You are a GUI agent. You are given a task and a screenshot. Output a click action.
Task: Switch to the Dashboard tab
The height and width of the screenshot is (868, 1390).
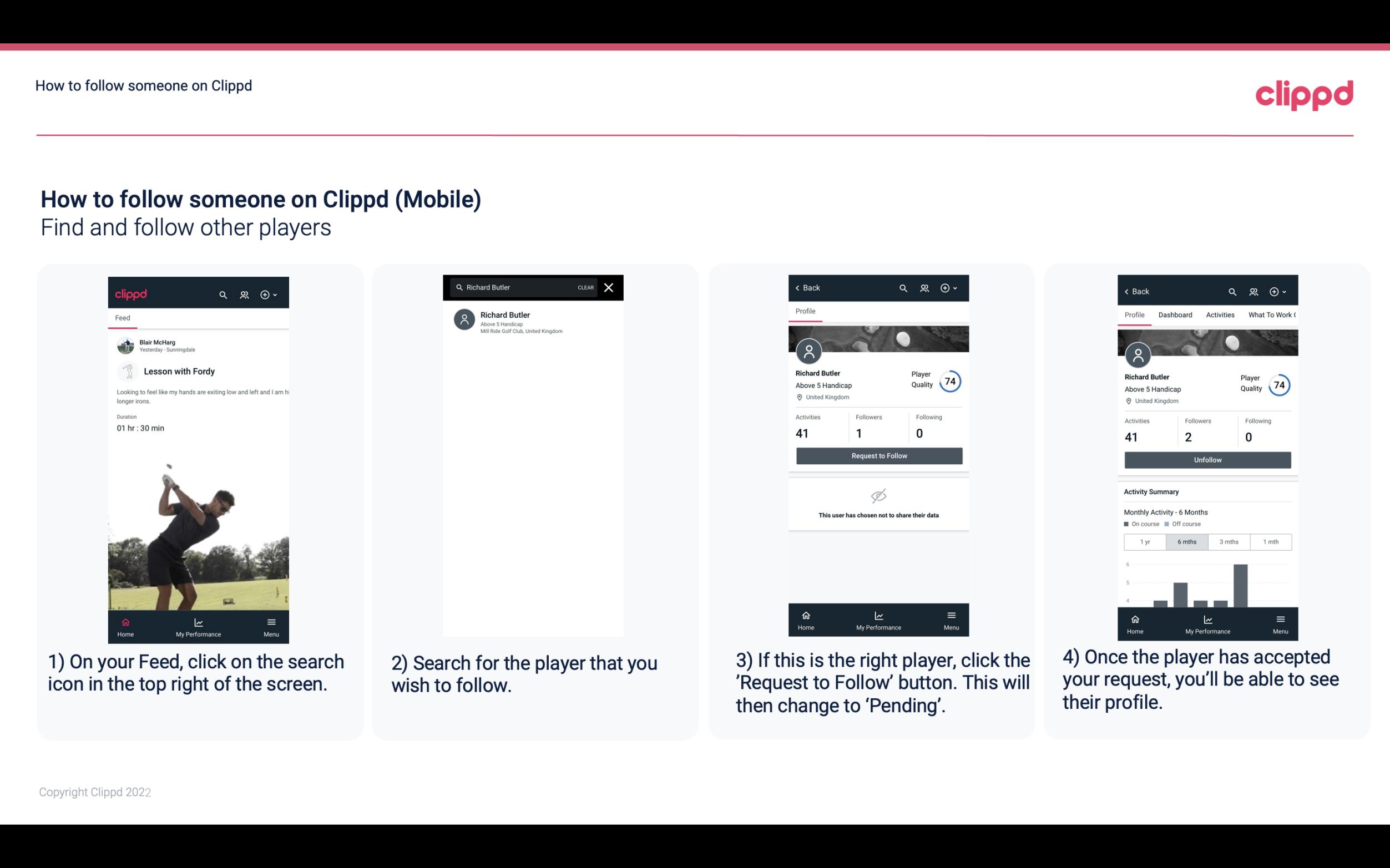point(1176,314)
